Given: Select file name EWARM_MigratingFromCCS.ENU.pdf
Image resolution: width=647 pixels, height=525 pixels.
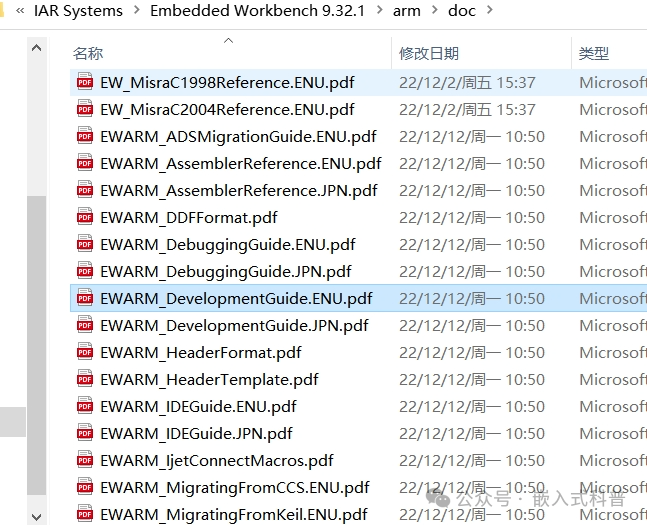Looking at the screenshot, I should 234,488.
